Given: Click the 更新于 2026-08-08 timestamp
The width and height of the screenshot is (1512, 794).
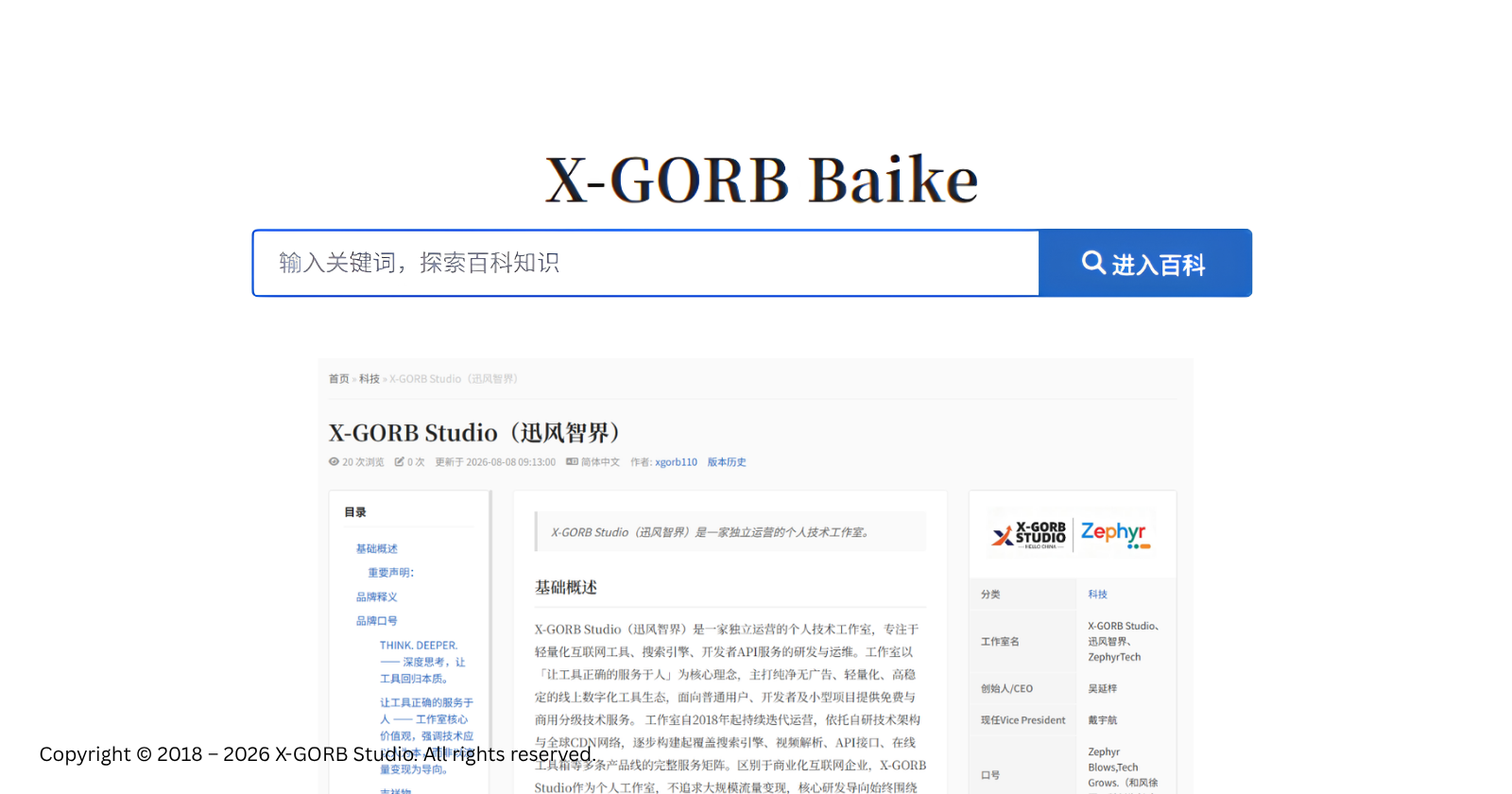Looking at the screenshot, I should click(495, 462).
